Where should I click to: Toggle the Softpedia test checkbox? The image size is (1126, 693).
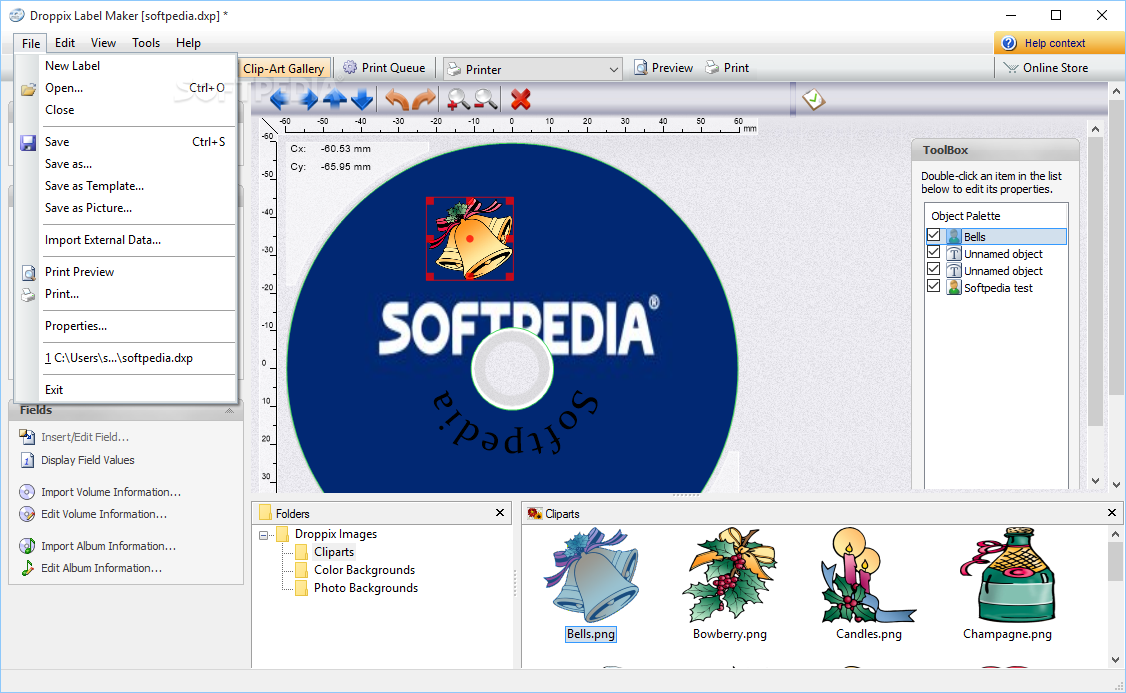(x=934, y=286)
